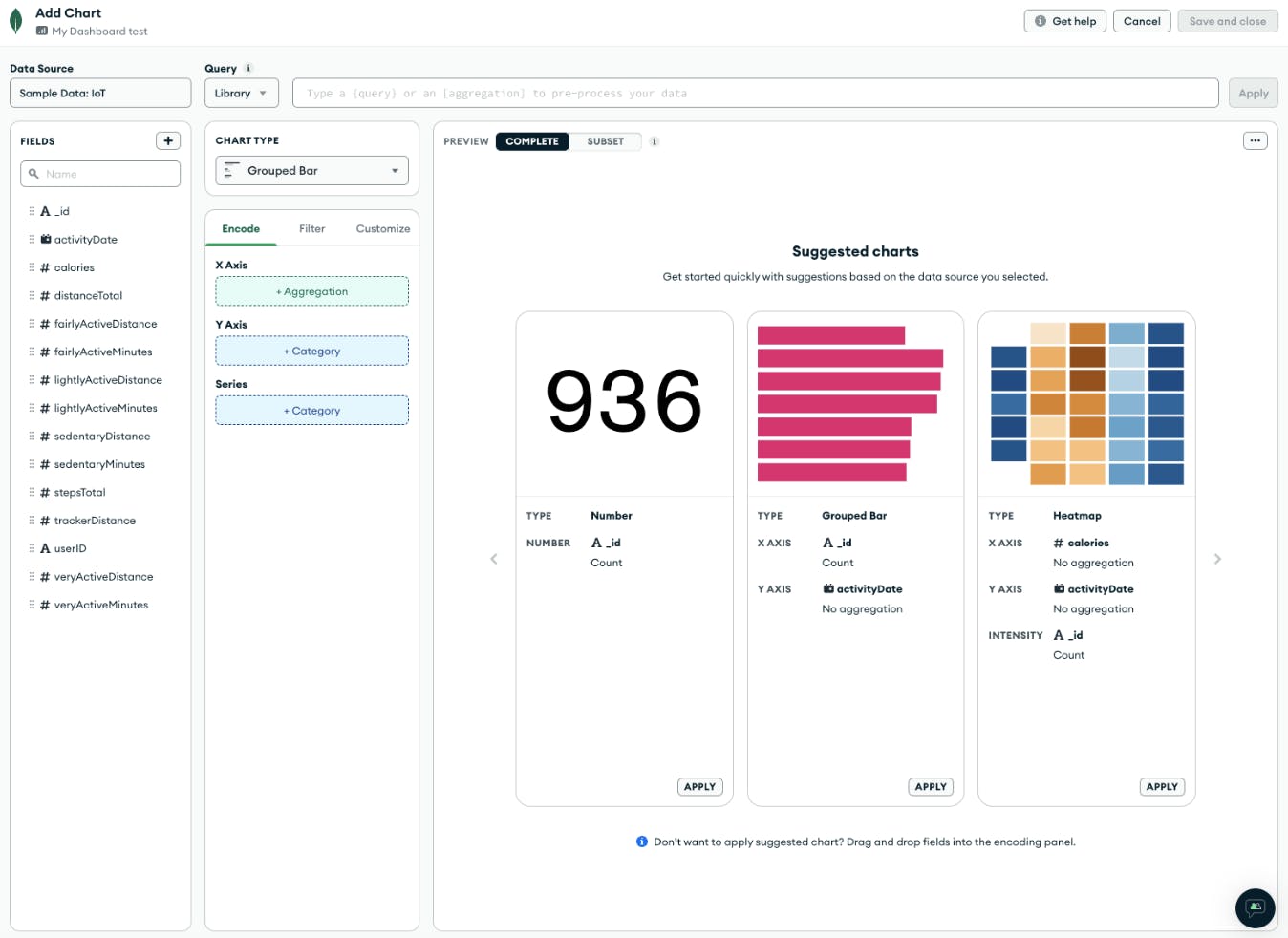
Task: Click the plus icon to add a field
Action: click(x=167, y=139)
